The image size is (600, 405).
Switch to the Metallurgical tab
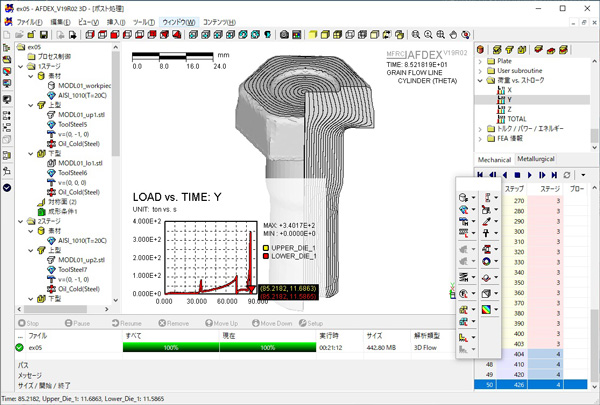tap(536, 159)
